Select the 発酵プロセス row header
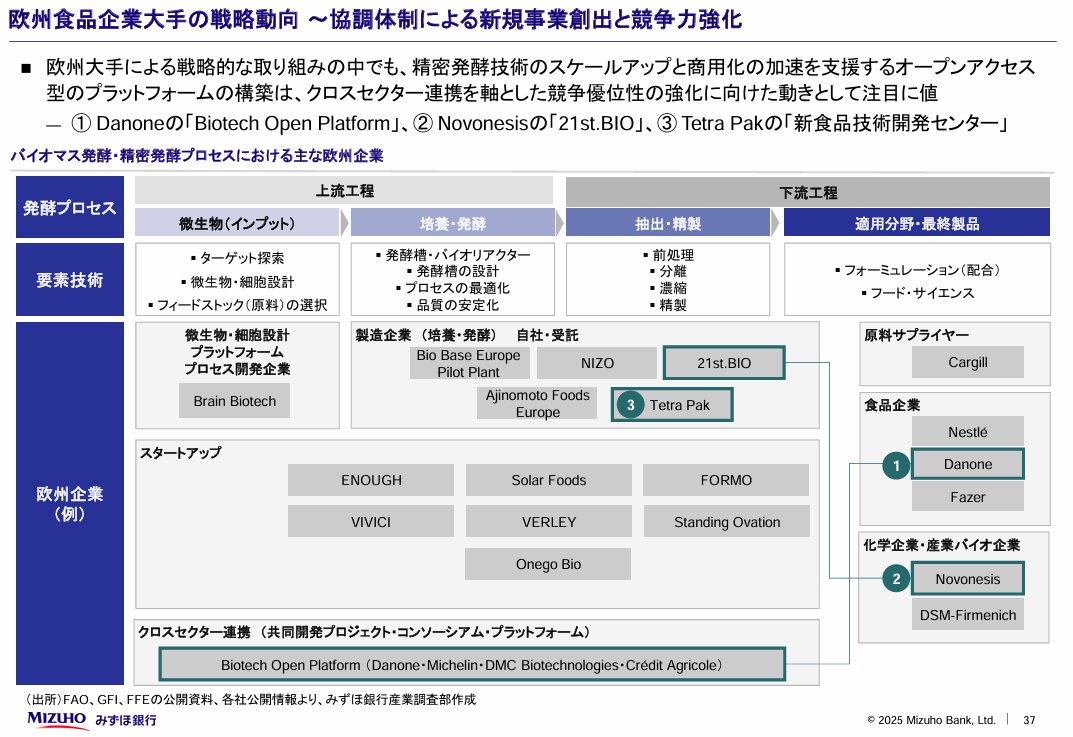Image resolution: width=1073 pixels, height=737 pixels. (70, 207)
